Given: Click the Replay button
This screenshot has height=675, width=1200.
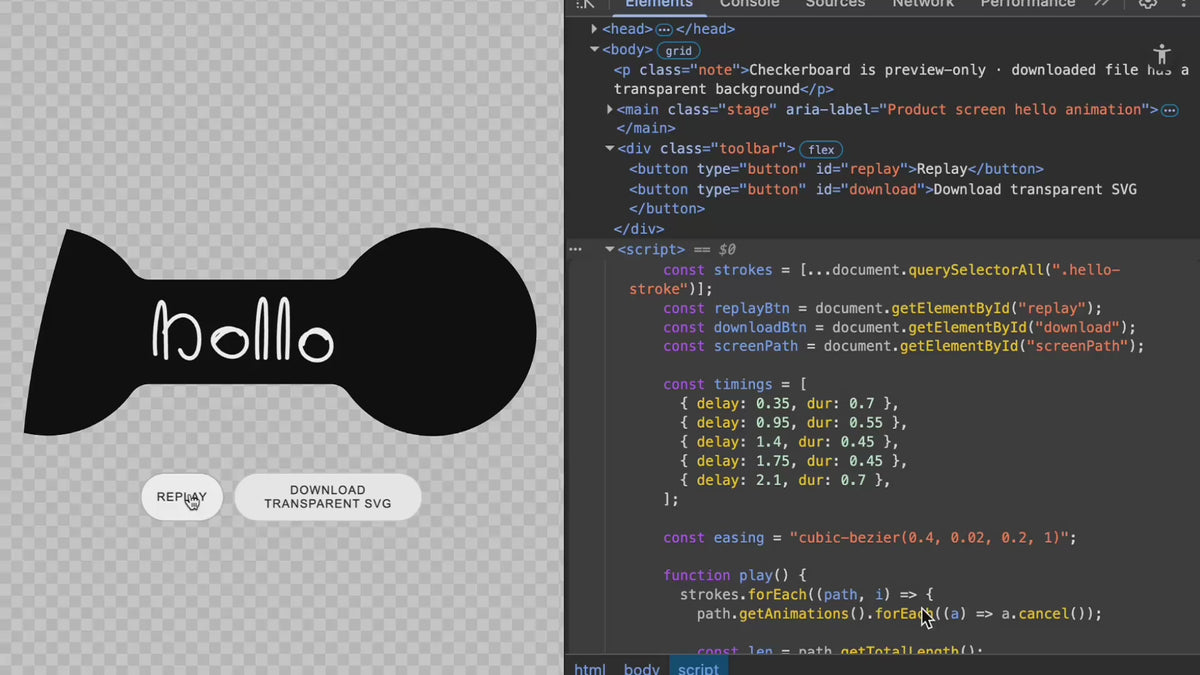Looking at the screenshot, I should pyautogui.click(x=182, y=497).
